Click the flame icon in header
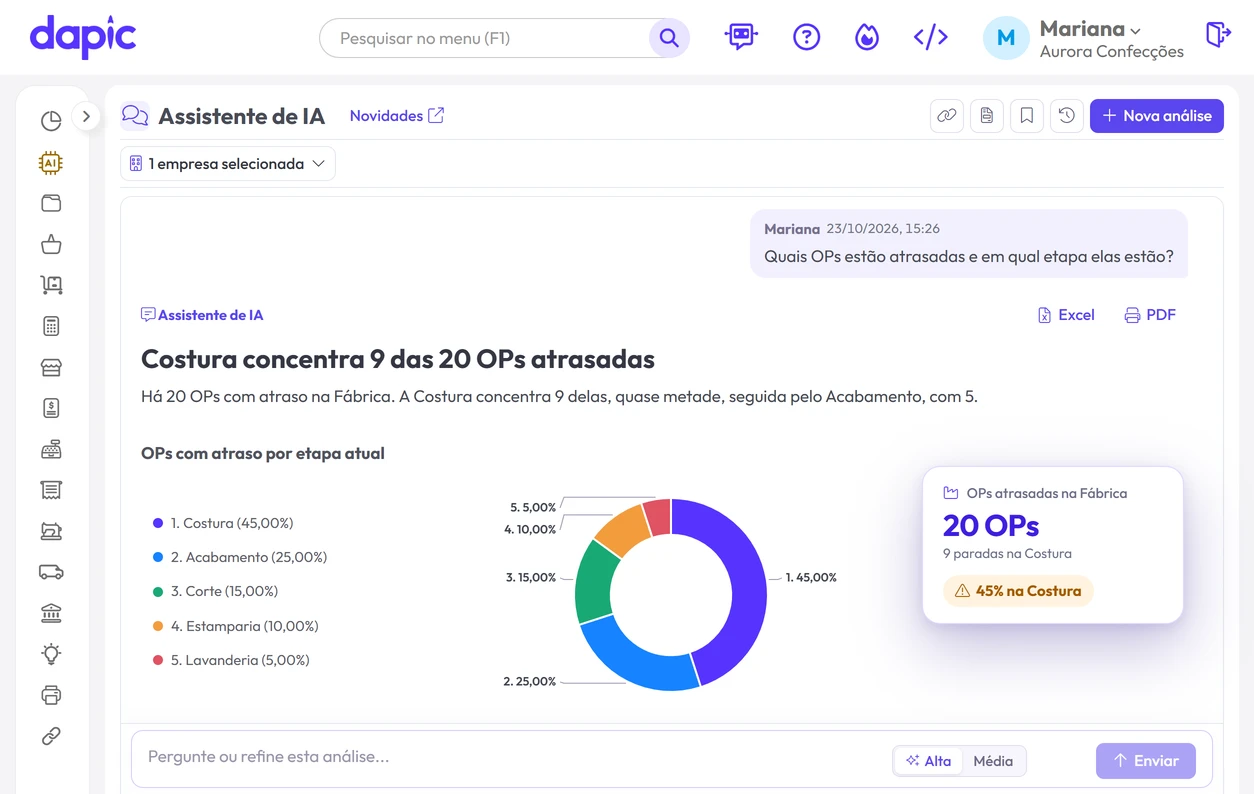The image size is (1254, 794). tap(867, 37)
